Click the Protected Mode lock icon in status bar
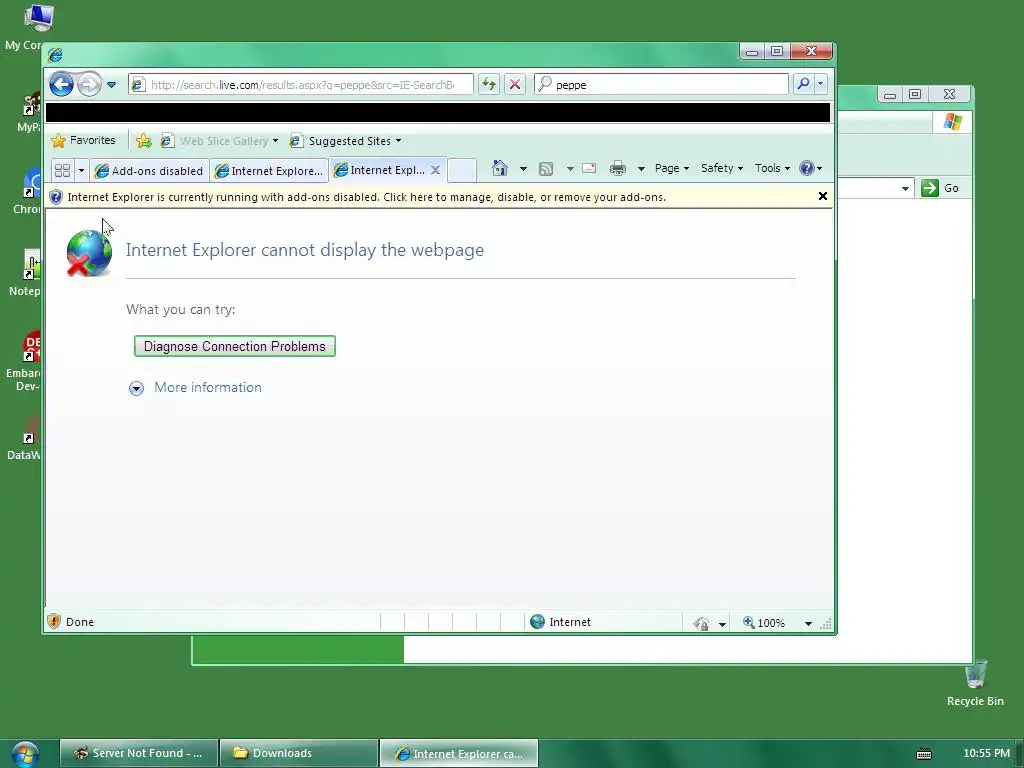Viewport: 1024px width, 768px height. [701, 623]
